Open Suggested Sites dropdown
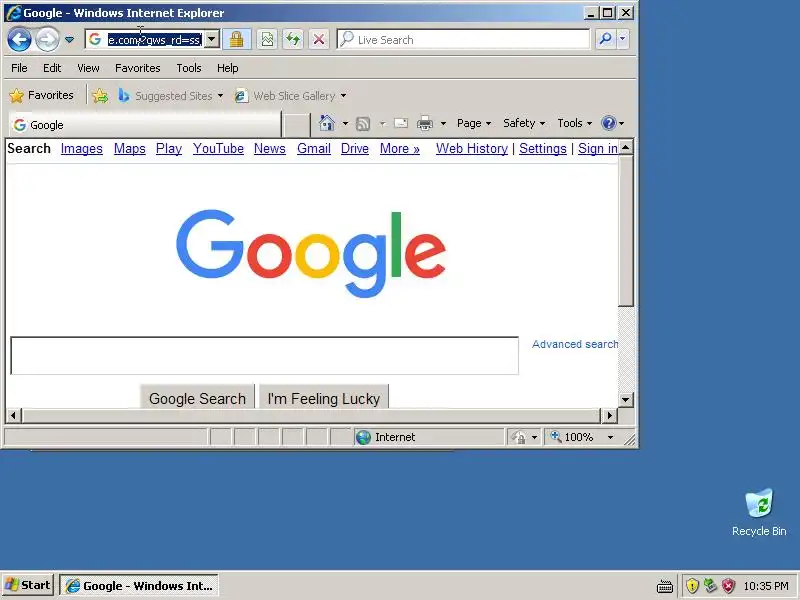Screen dimensions: 800x600 click(170, 95)
